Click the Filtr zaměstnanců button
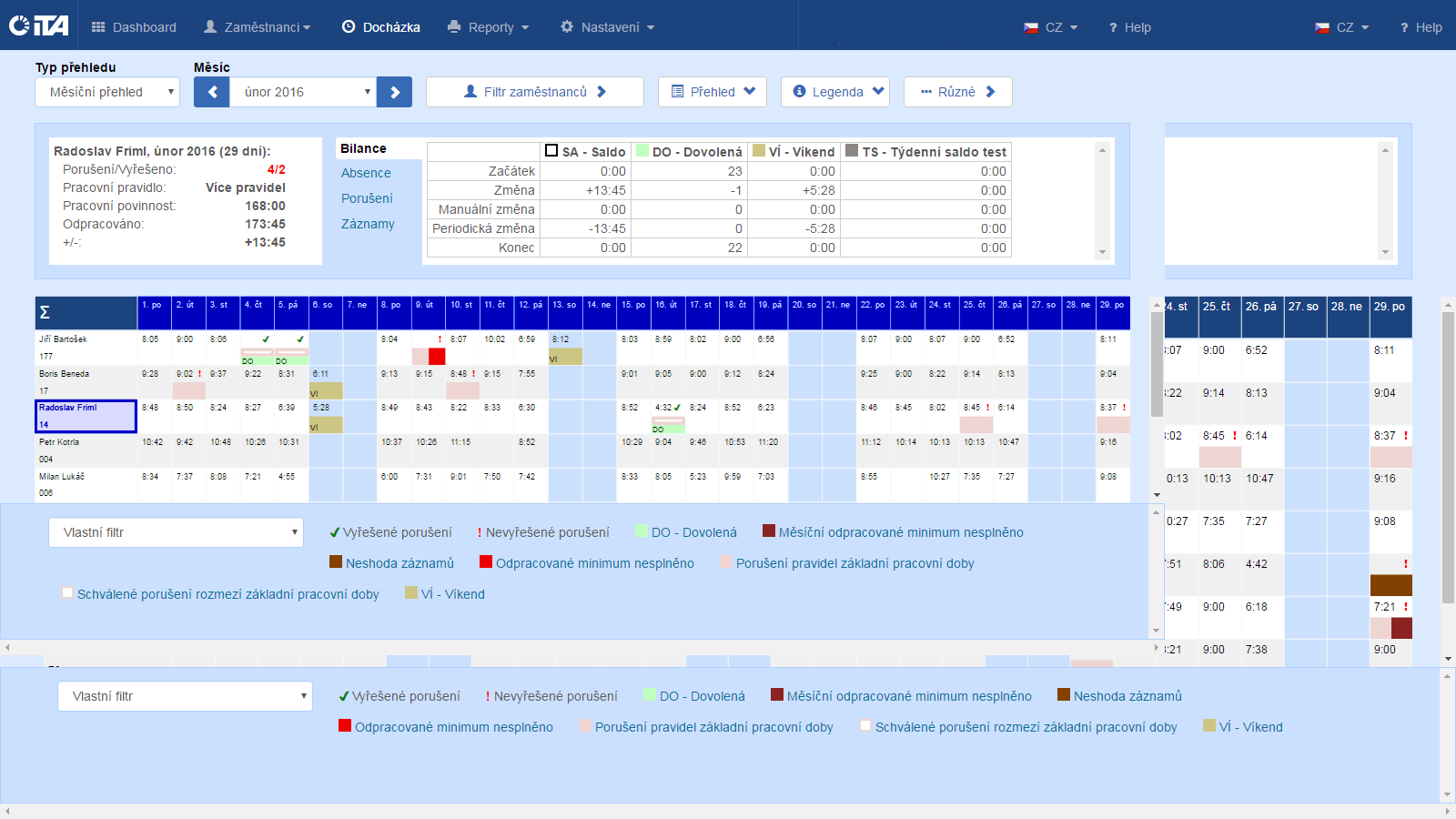The image size is (1456, 819). (x=535, y=92)
